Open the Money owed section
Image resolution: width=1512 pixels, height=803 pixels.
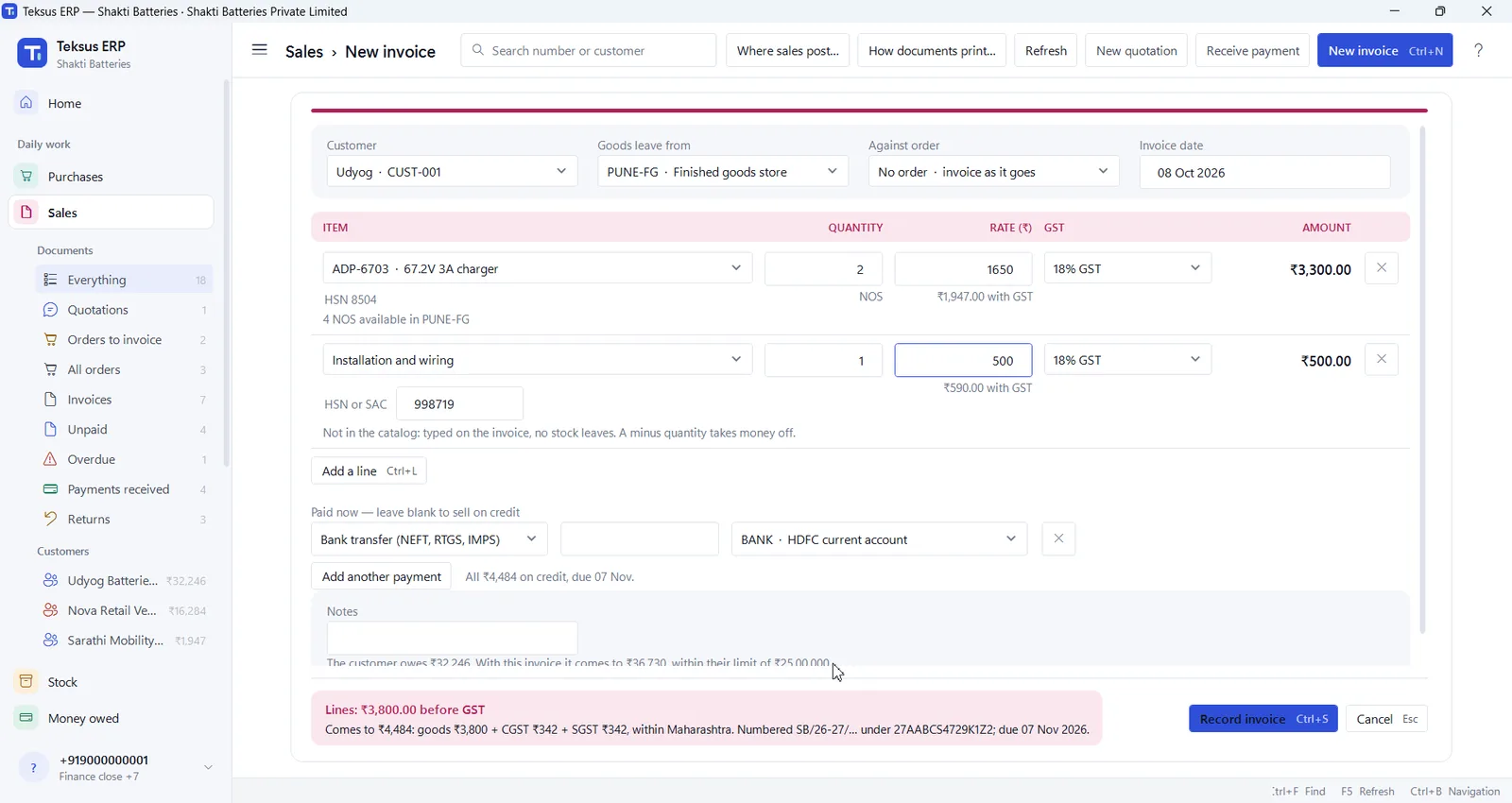tap(112, 718)
